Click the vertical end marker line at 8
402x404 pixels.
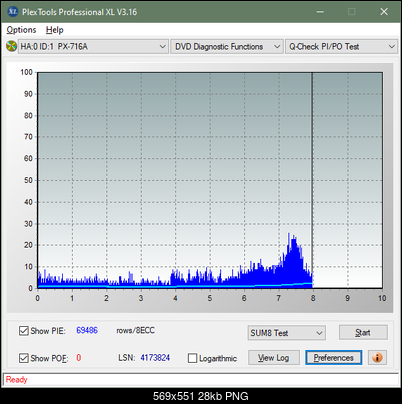point(312,180)
